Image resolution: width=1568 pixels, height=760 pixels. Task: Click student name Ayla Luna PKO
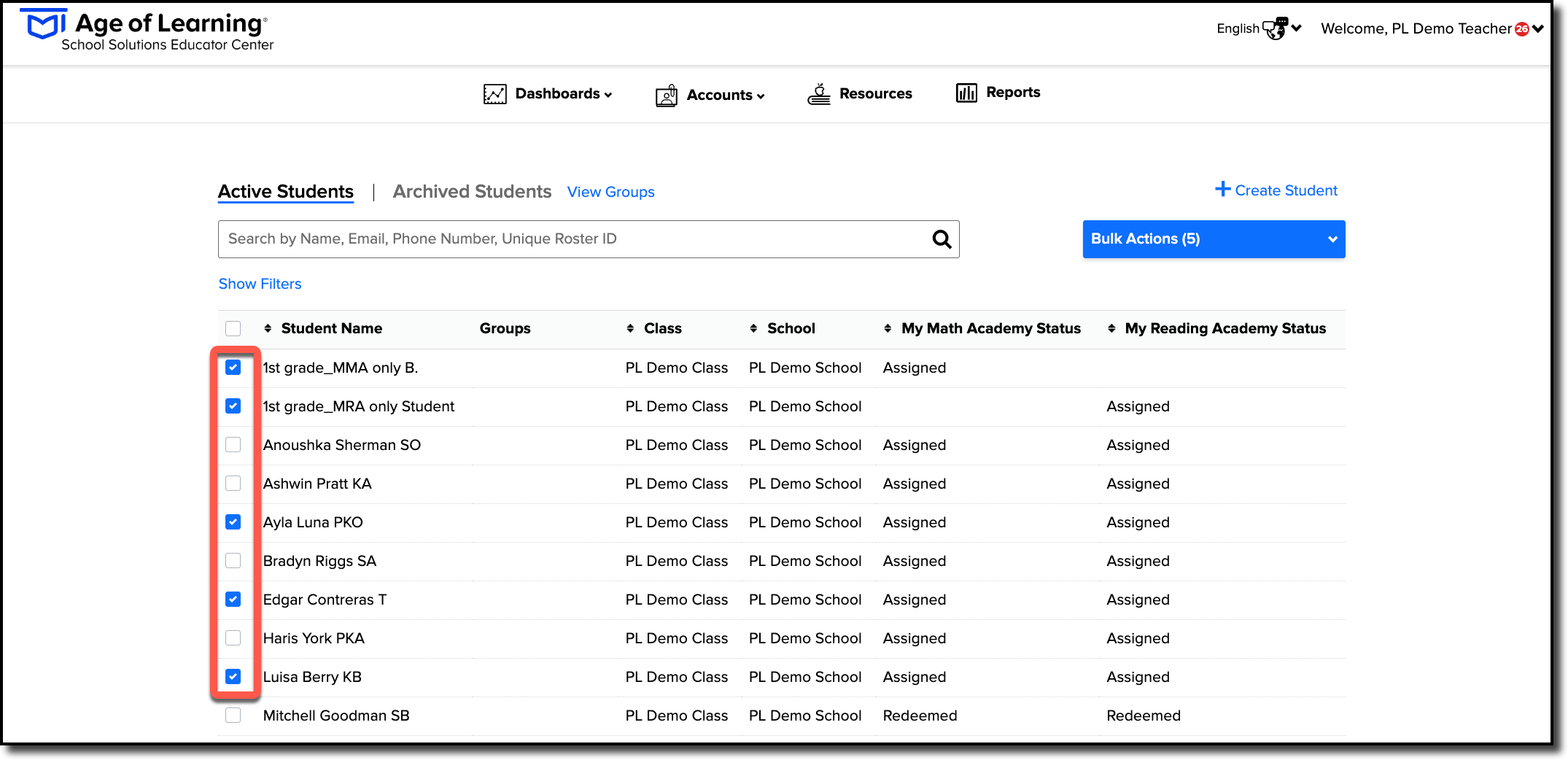tap(313, 522)
